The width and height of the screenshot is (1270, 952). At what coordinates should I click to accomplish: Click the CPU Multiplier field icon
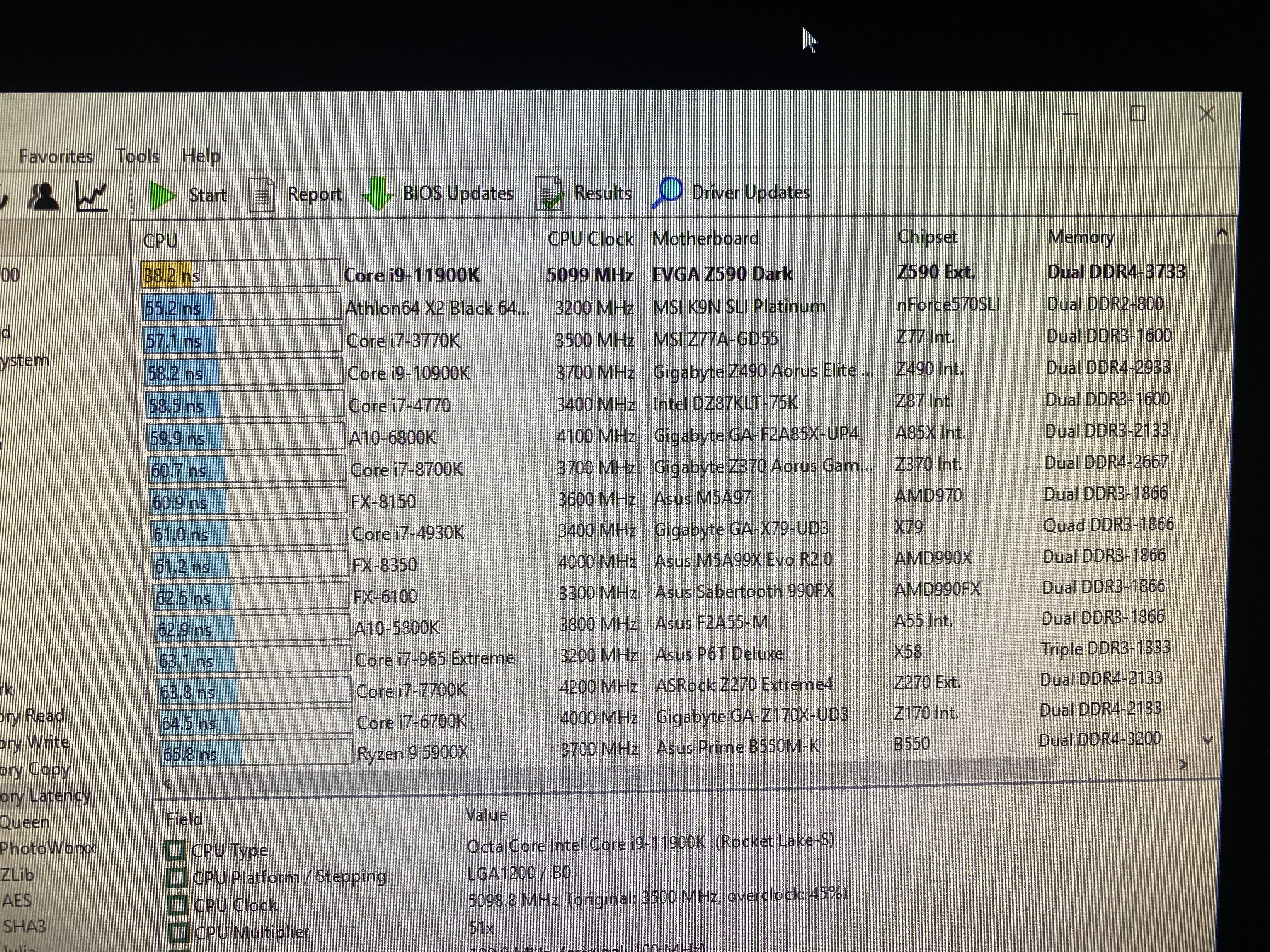click(178, 932)
